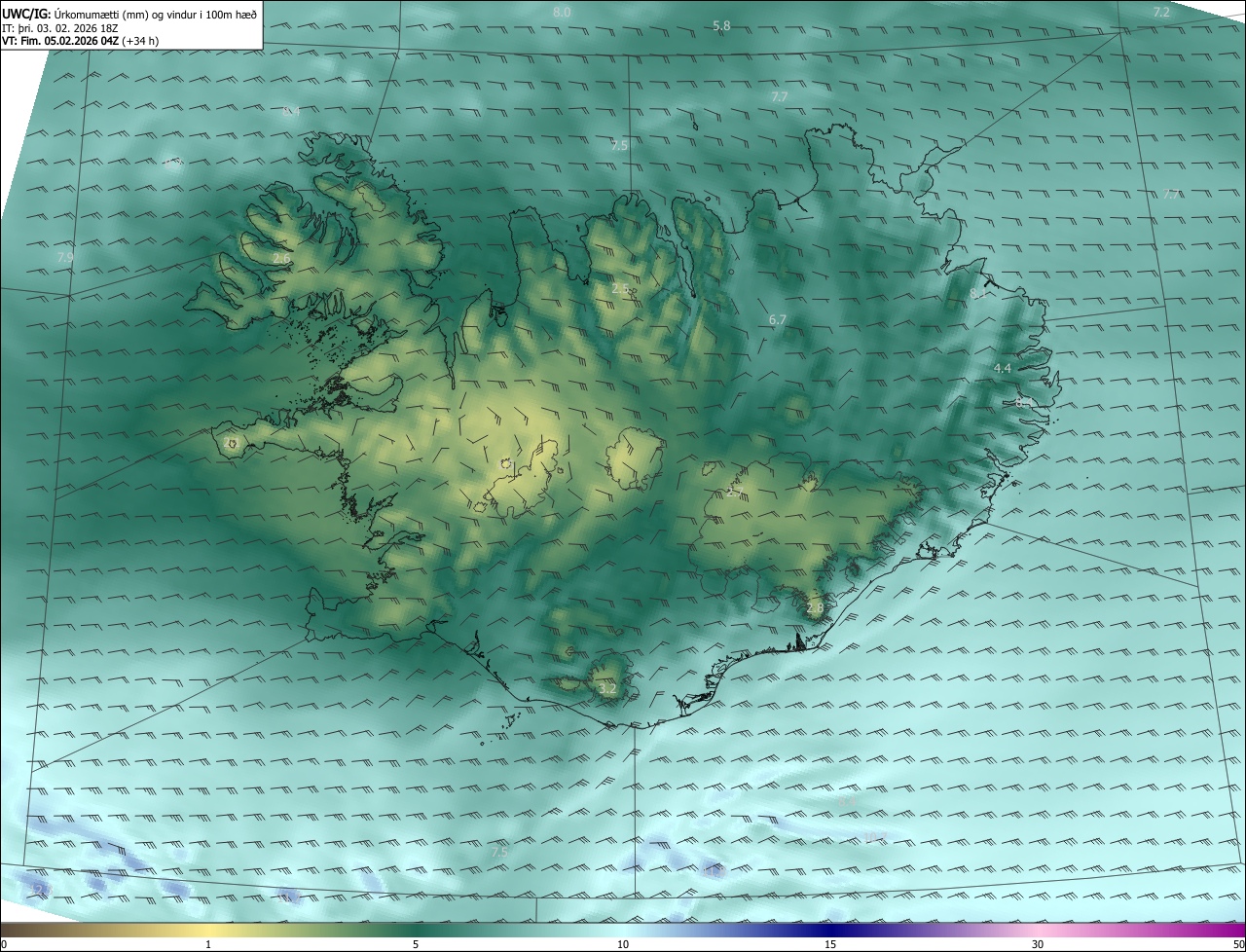The image size is (1246, 952).
Task: Click the title text 'Úrkomumætti (mm) og vindur í 100m hæð'
Action: point(156,15)
